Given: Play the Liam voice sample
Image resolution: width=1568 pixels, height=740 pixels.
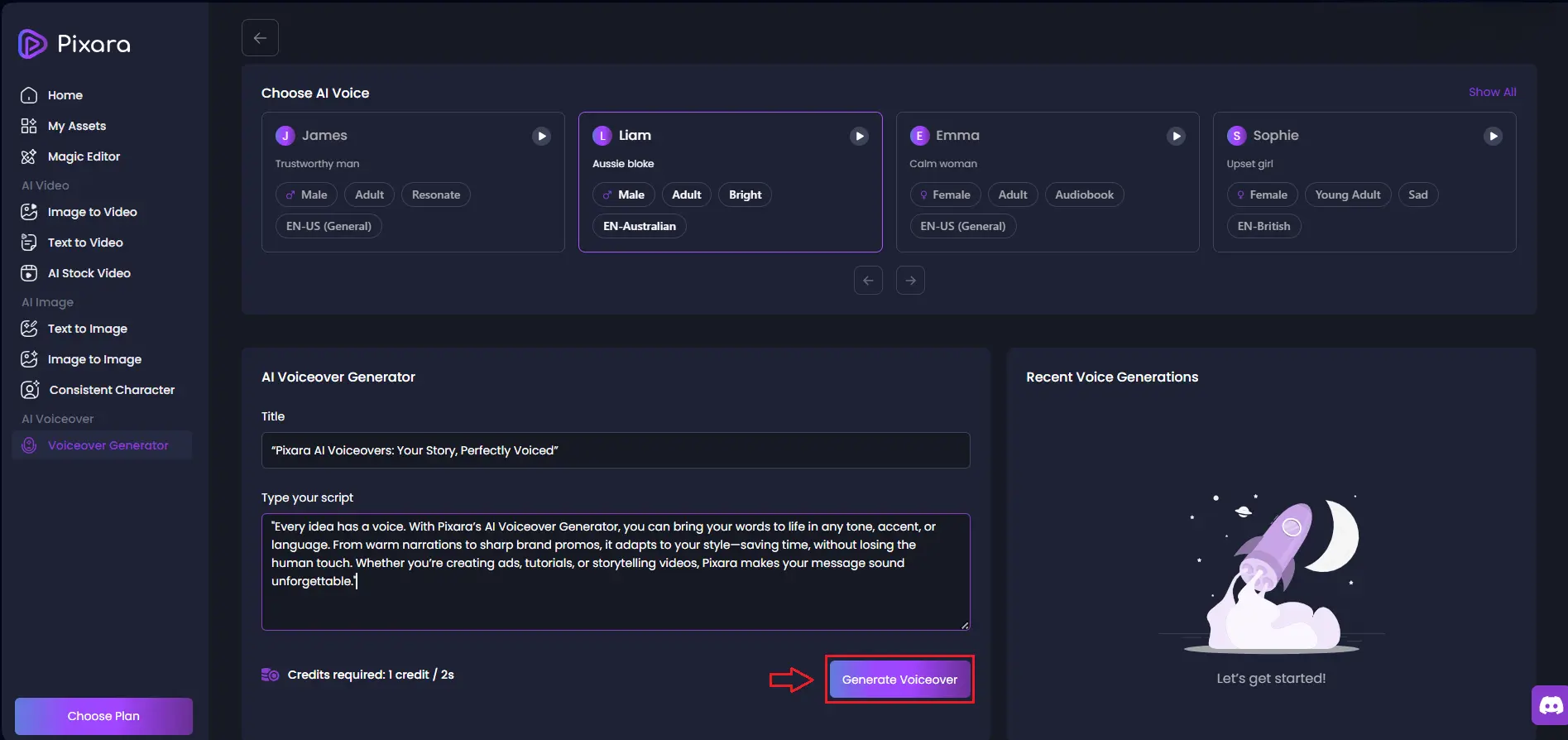Looking at the screenshot, I should [859, 136].
